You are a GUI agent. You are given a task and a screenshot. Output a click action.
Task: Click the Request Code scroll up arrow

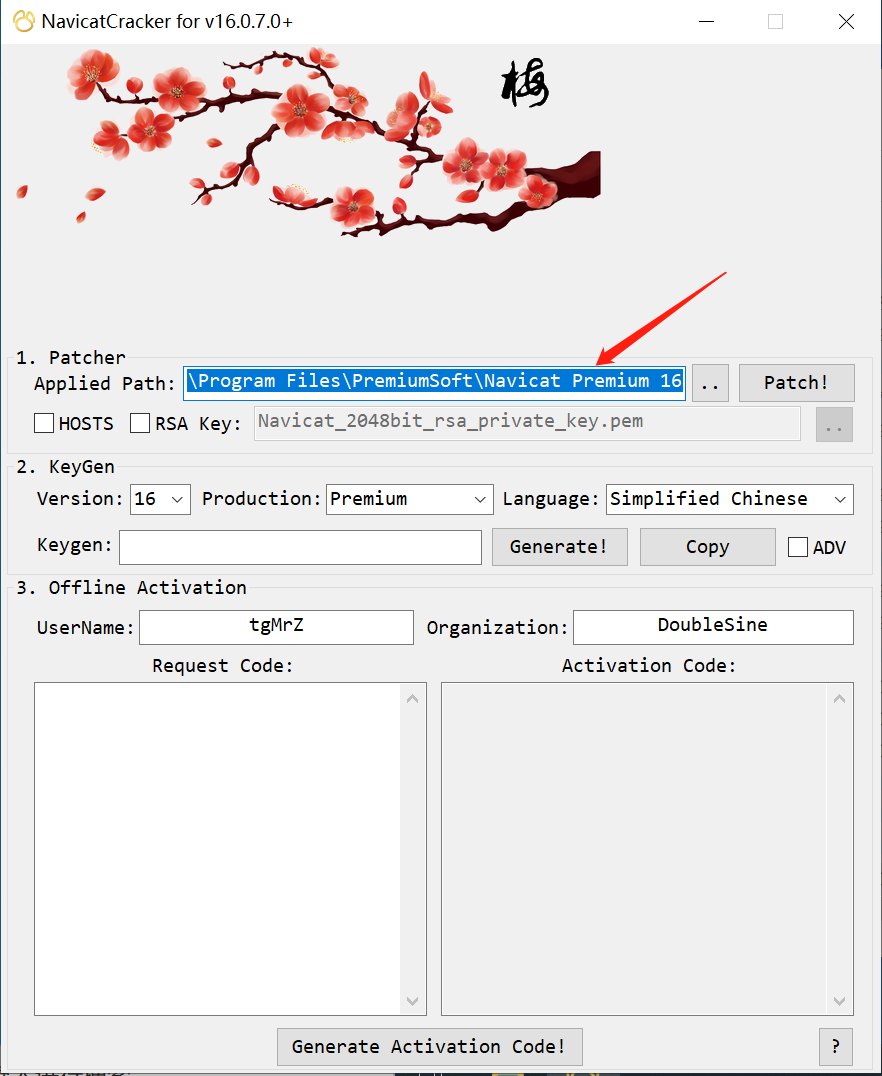[413, 698]
